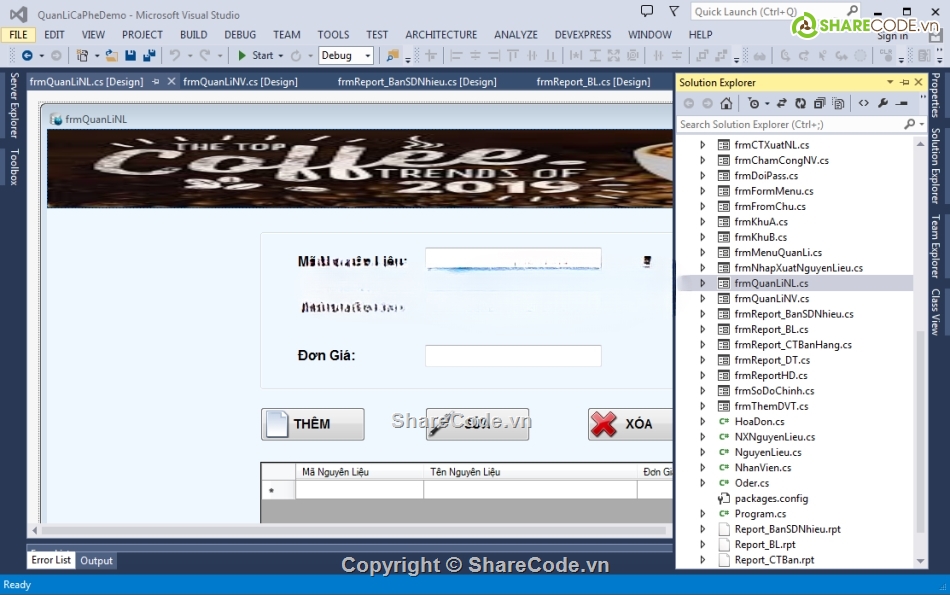The image size is (950, 595).
Task: Click the Collapse All icon in Solution Explorer
Action: [x=819, y=104]
